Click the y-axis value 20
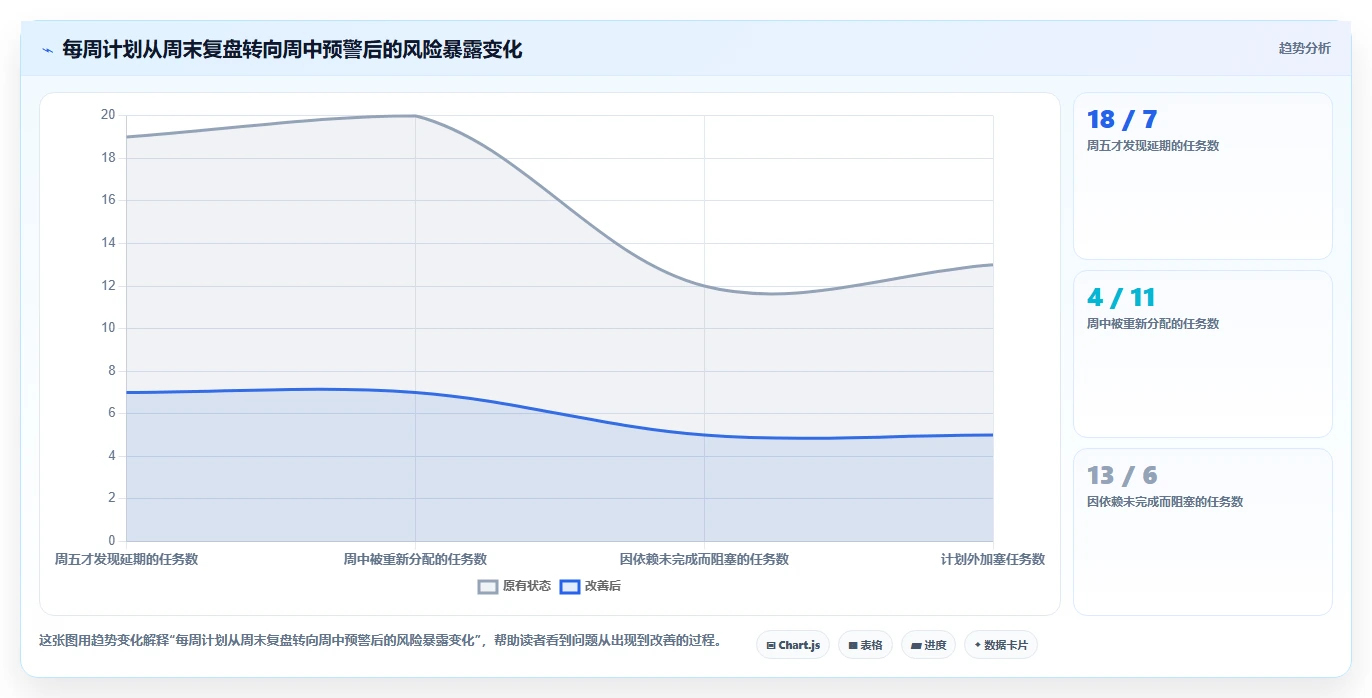 (108, 115)
